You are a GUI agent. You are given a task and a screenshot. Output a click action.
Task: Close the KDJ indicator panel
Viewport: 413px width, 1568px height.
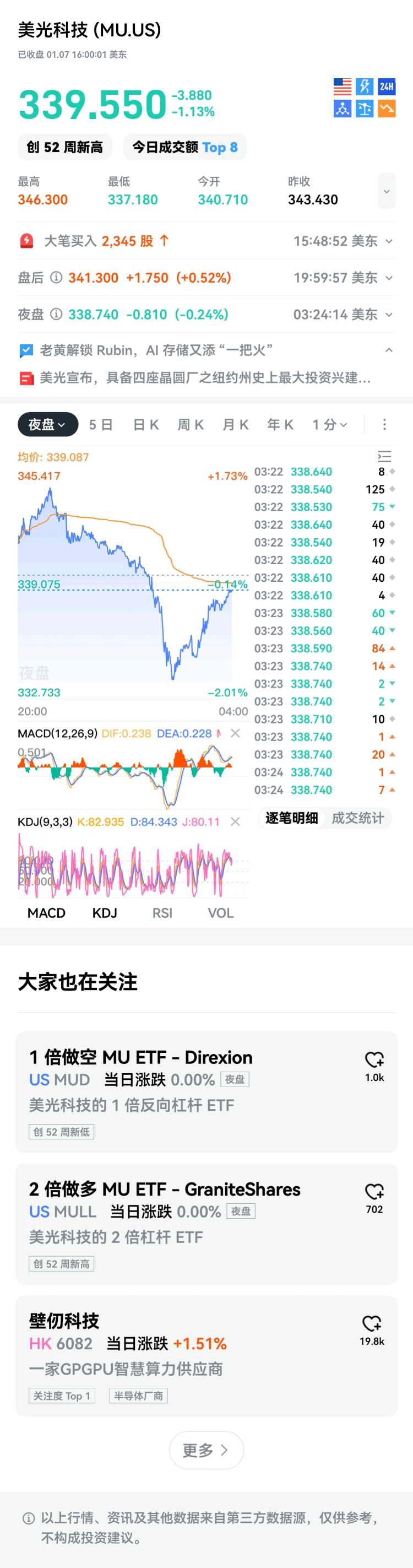[235, 821]
